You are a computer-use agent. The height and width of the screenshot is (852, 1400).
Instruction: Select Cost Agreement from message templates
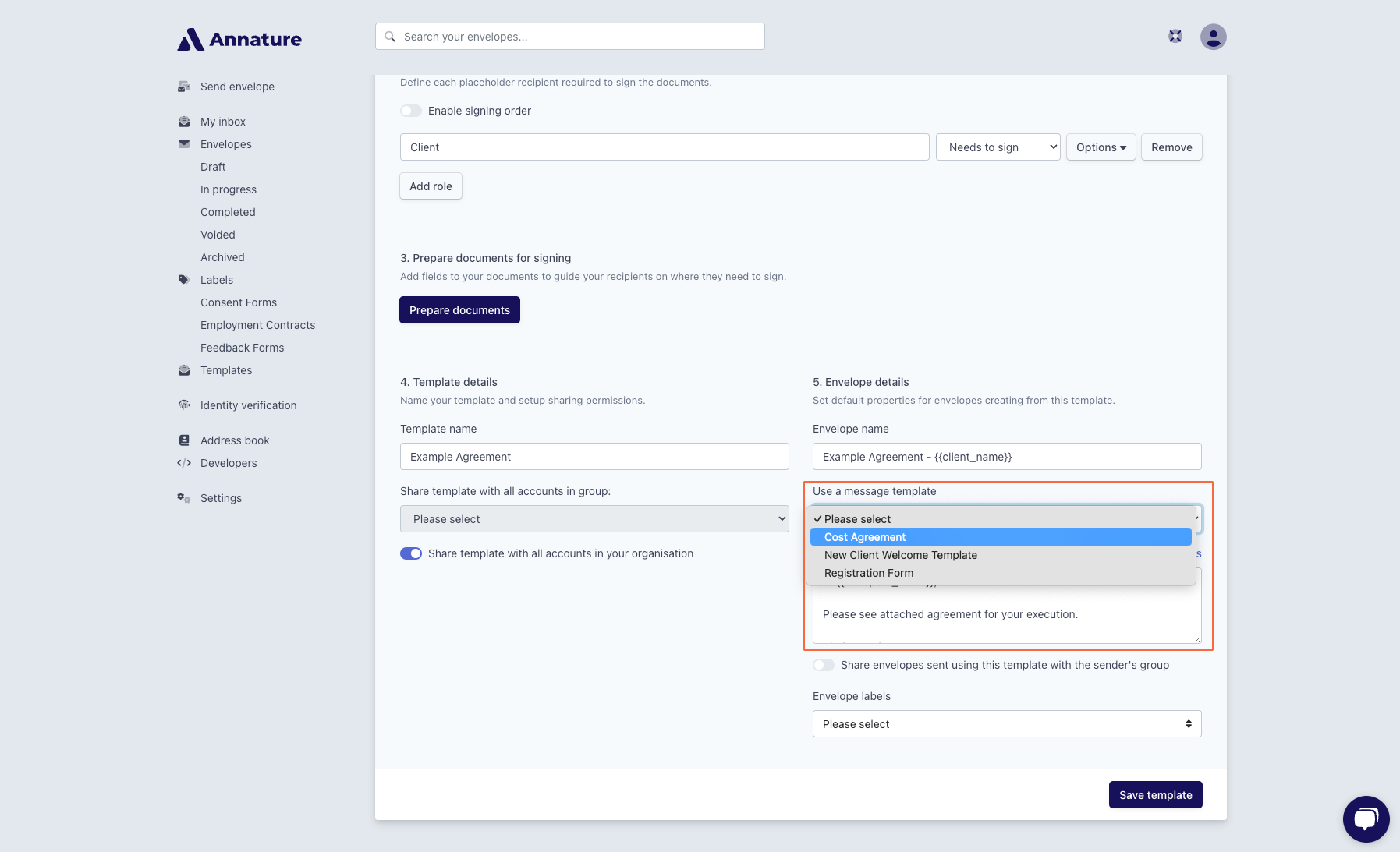[865, 537]
